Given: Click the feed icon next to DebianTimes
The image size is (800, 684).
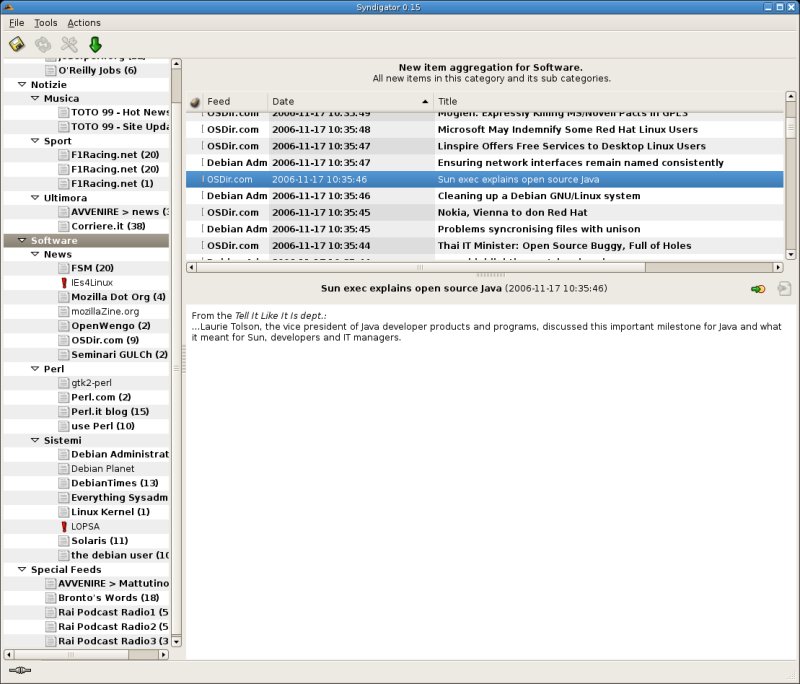Looking at the screenshot, I should [63, 483].
